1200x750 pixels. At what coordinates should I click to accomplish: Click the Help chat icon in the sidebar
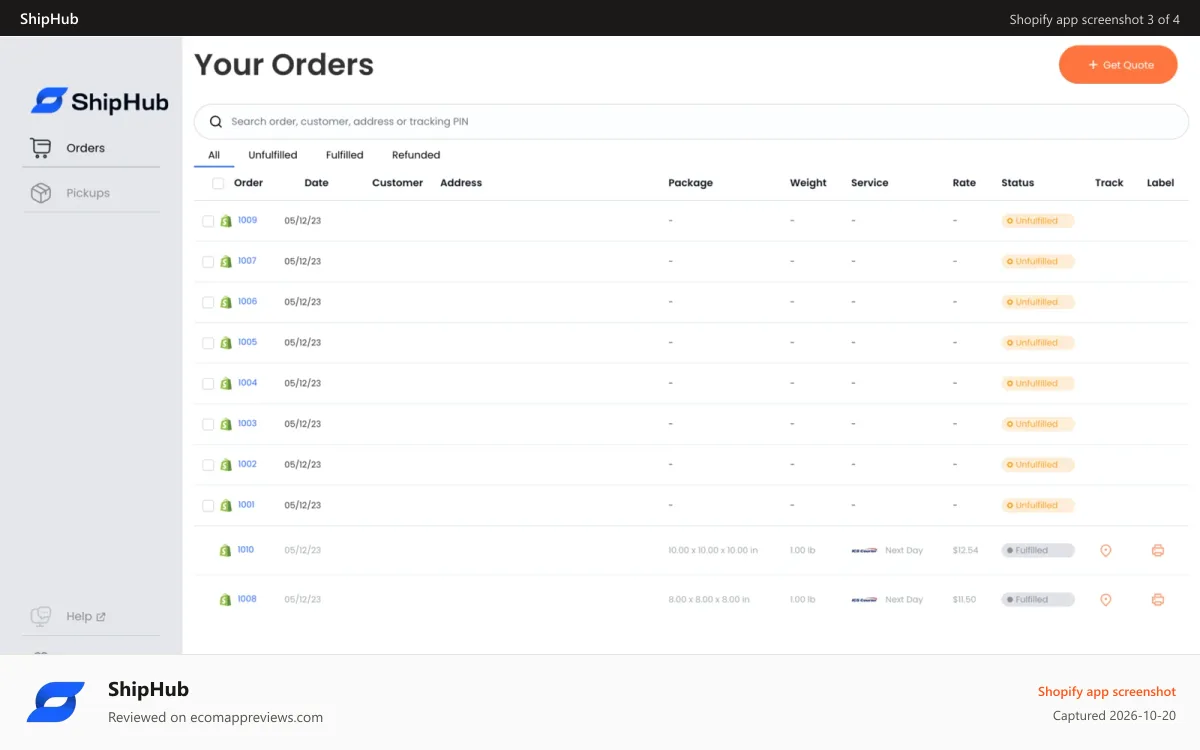pyautogui.click(x=40, y=616)
